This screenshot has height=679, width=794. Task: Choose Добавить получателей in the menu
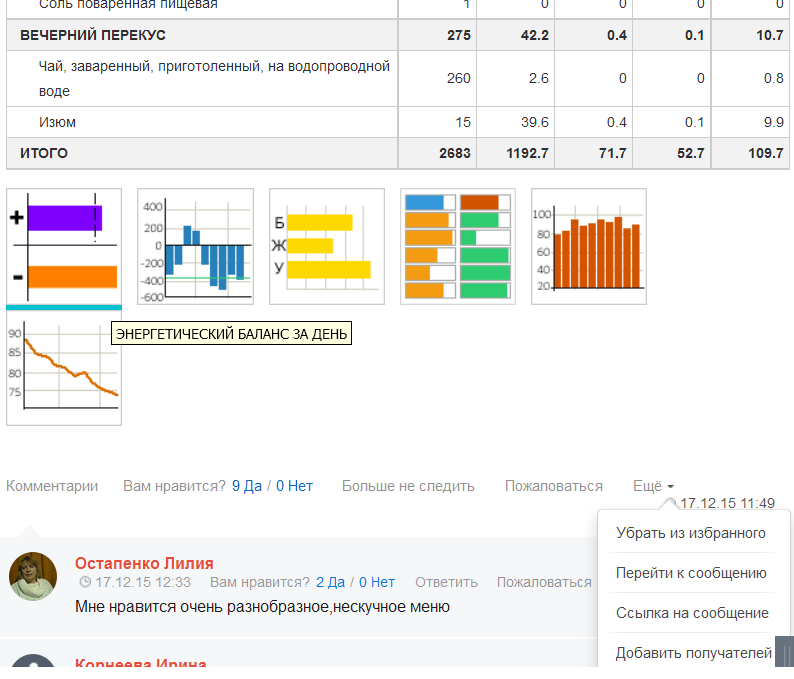[694, 653]
